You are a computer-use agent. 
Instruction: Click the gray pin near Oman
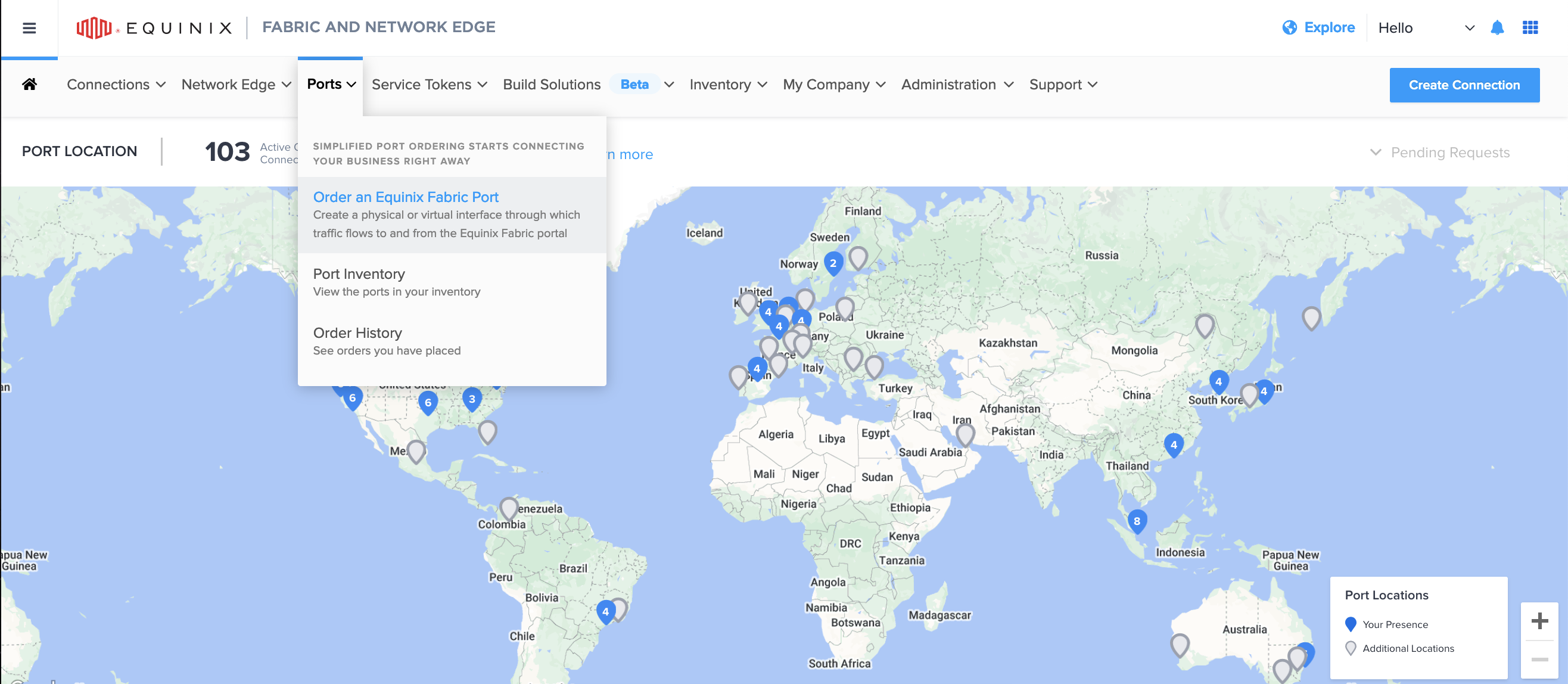(x=965, y=435)
